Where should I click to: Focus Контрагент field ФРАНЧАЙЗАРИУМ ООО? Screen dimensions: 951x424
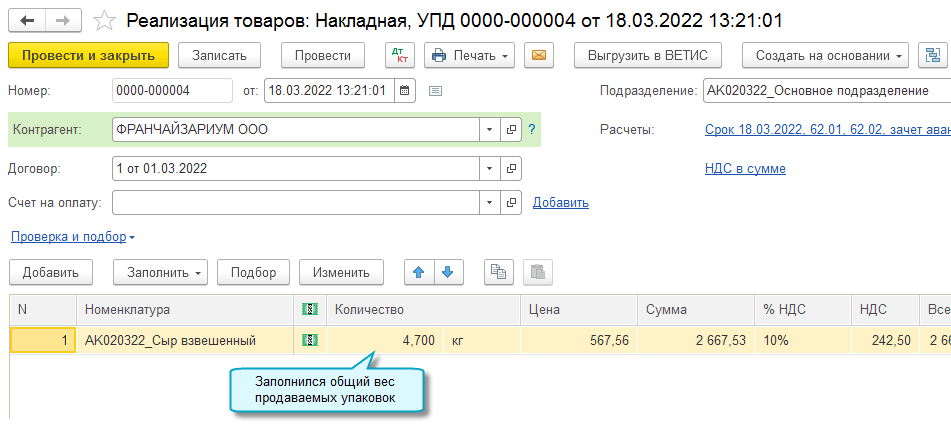(296, 129)
